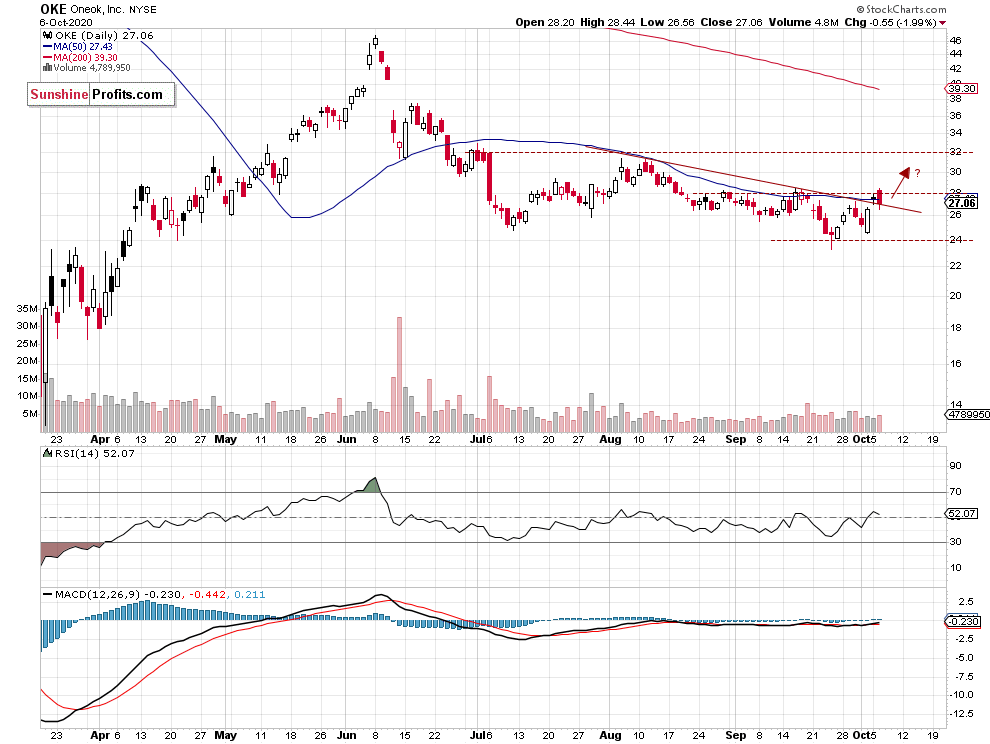
Task: Click the red MA(200) line swatch in legend
Action: pos(47,57)
